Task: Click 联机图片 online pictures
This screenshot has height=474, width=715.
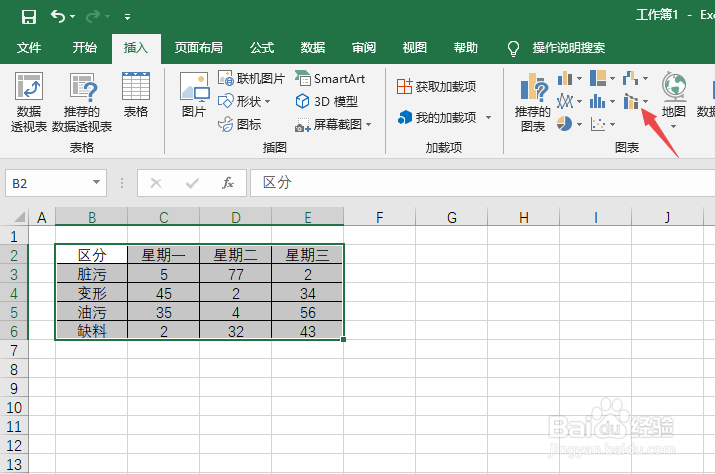Action: 251,78
